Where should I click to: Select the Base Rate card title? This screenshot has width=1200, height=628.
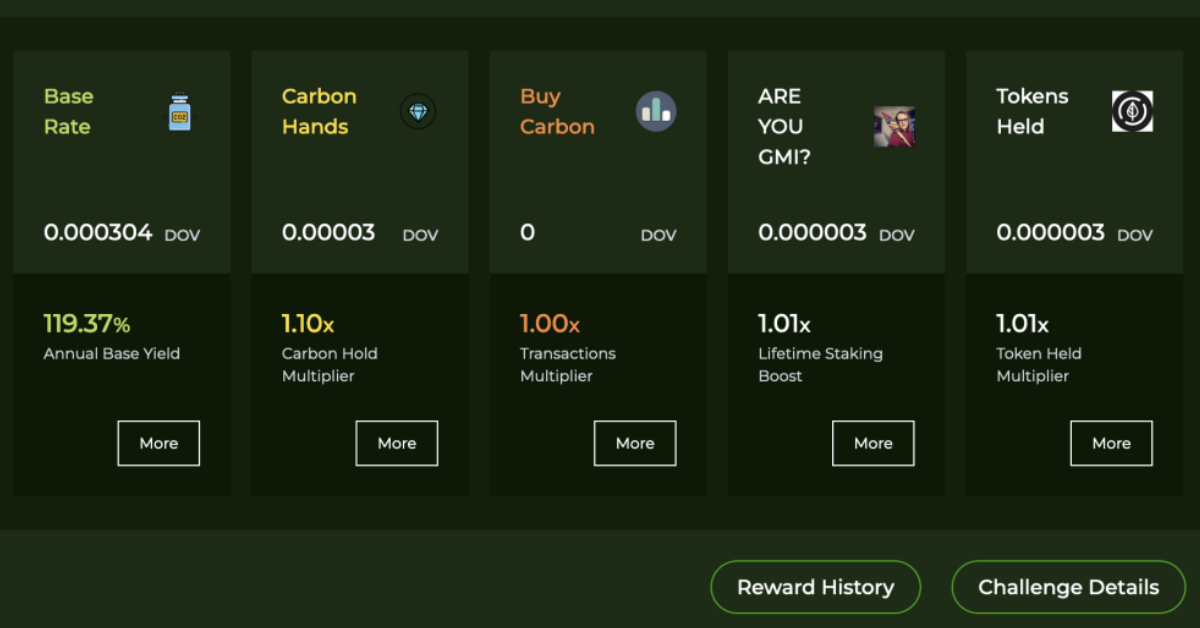click(x=68, y=111)
